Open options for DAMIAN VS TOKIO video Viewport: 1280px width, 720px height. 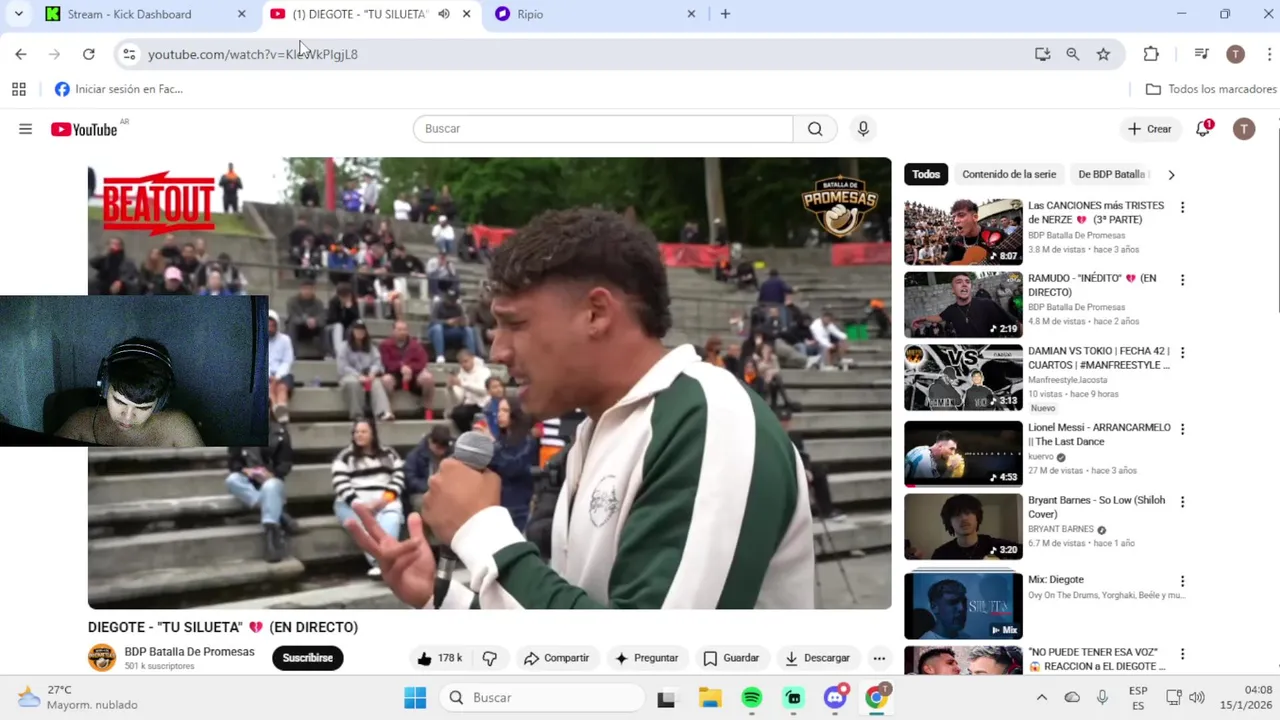(1182, 353)
